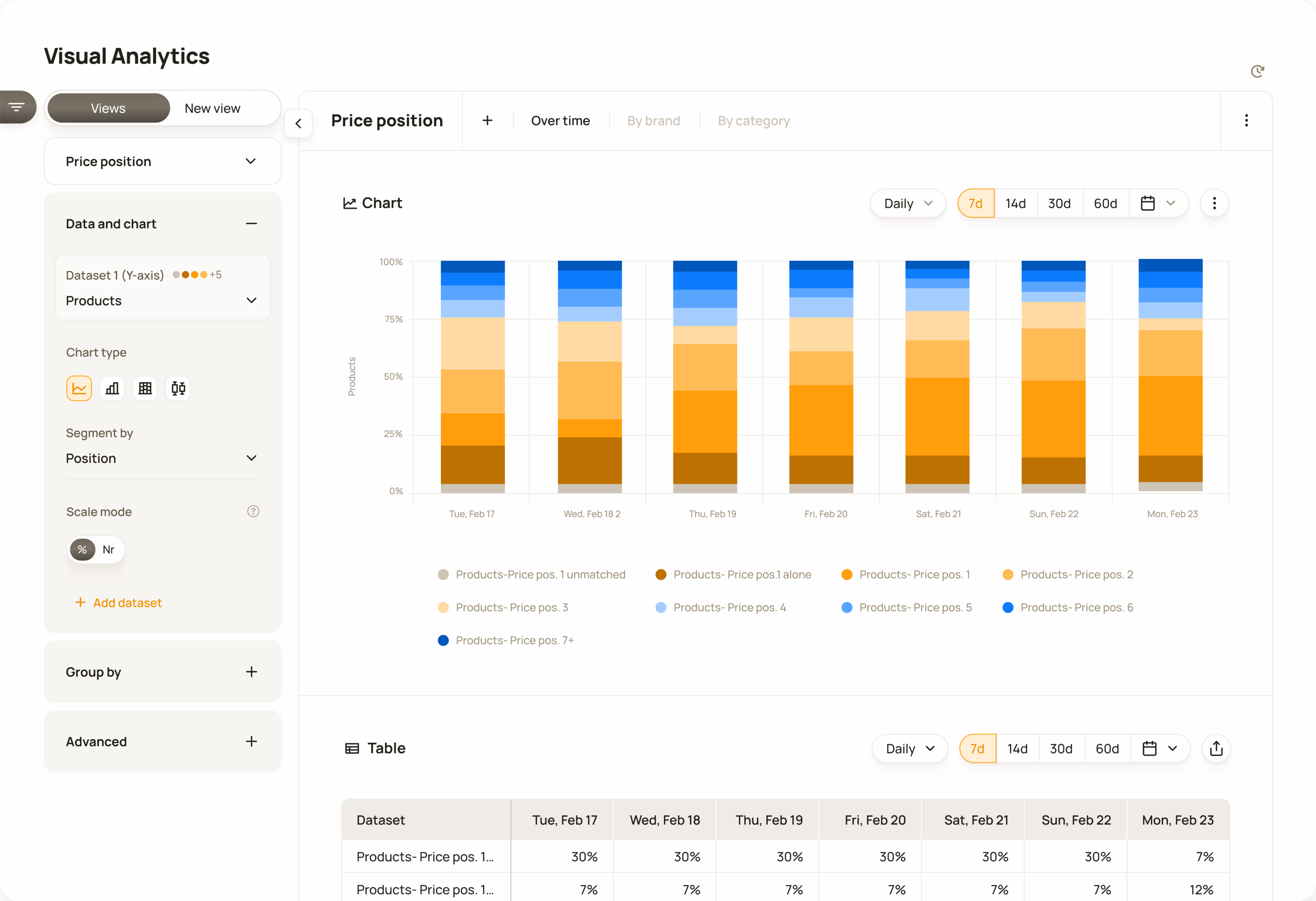This screenshot has width=1316, height=901.
Task: Select the Views toggle option
Action: [x=108, y=108]
